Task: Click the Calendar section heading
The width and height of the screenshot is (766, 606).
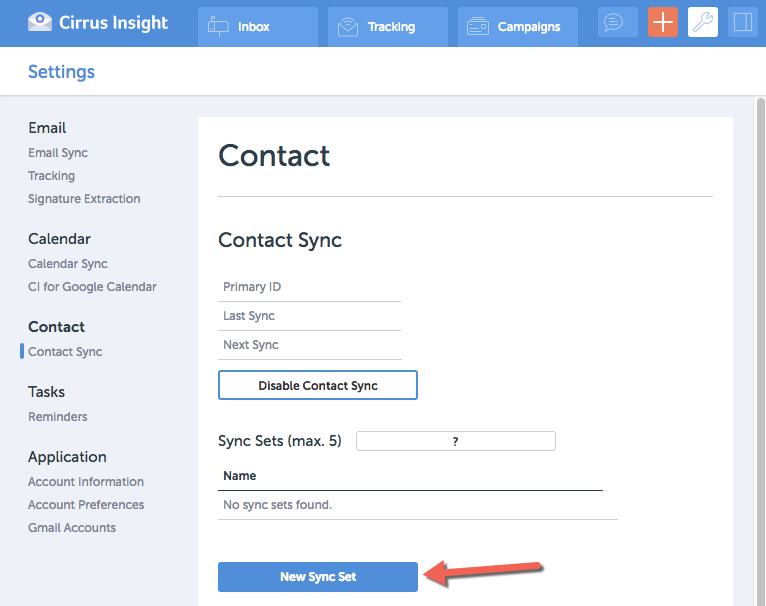Action: (59, 239)
